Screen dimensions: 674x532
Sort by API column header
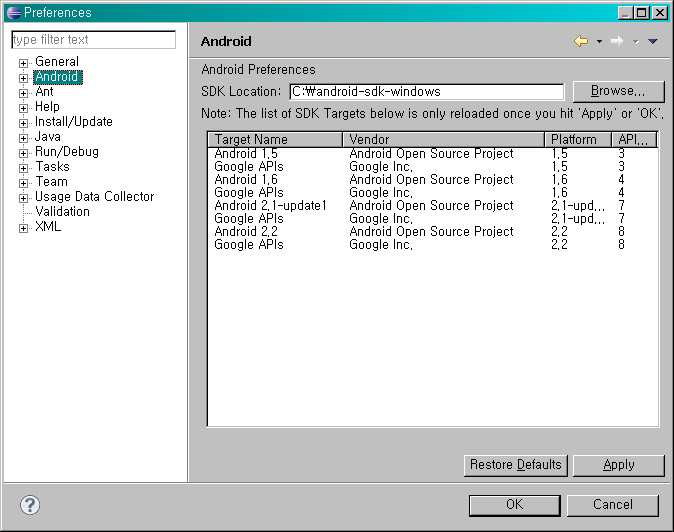coord(634,140)
